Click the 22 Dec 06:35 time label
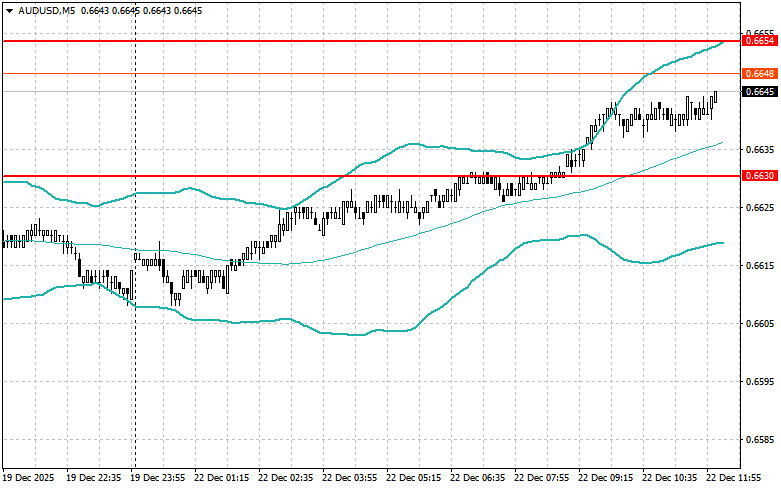Image resolution: width=781 pixels, height=489 pixels. pyautogui.click(x=477, y=478)
